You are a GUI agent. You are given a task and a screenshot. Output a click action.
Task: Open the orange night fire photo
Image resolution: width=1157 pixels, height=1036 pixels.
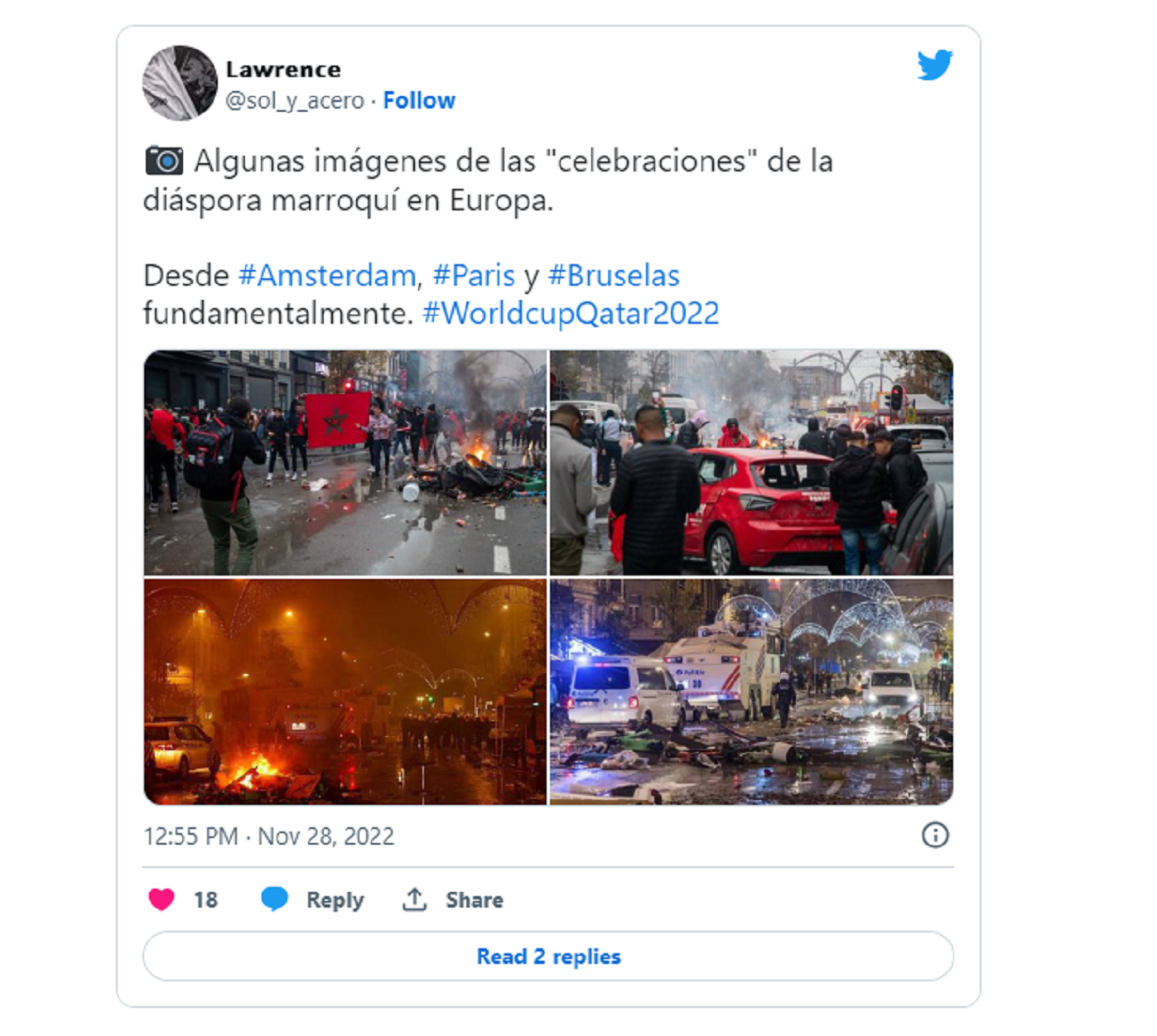[345, 691]
